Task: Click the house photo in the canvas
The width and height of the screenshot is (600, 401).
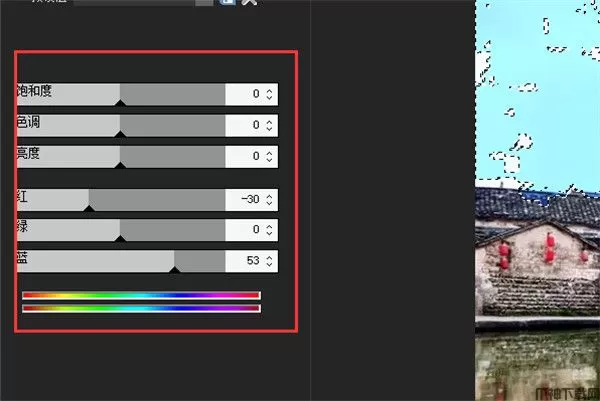Action: (537, 200)
